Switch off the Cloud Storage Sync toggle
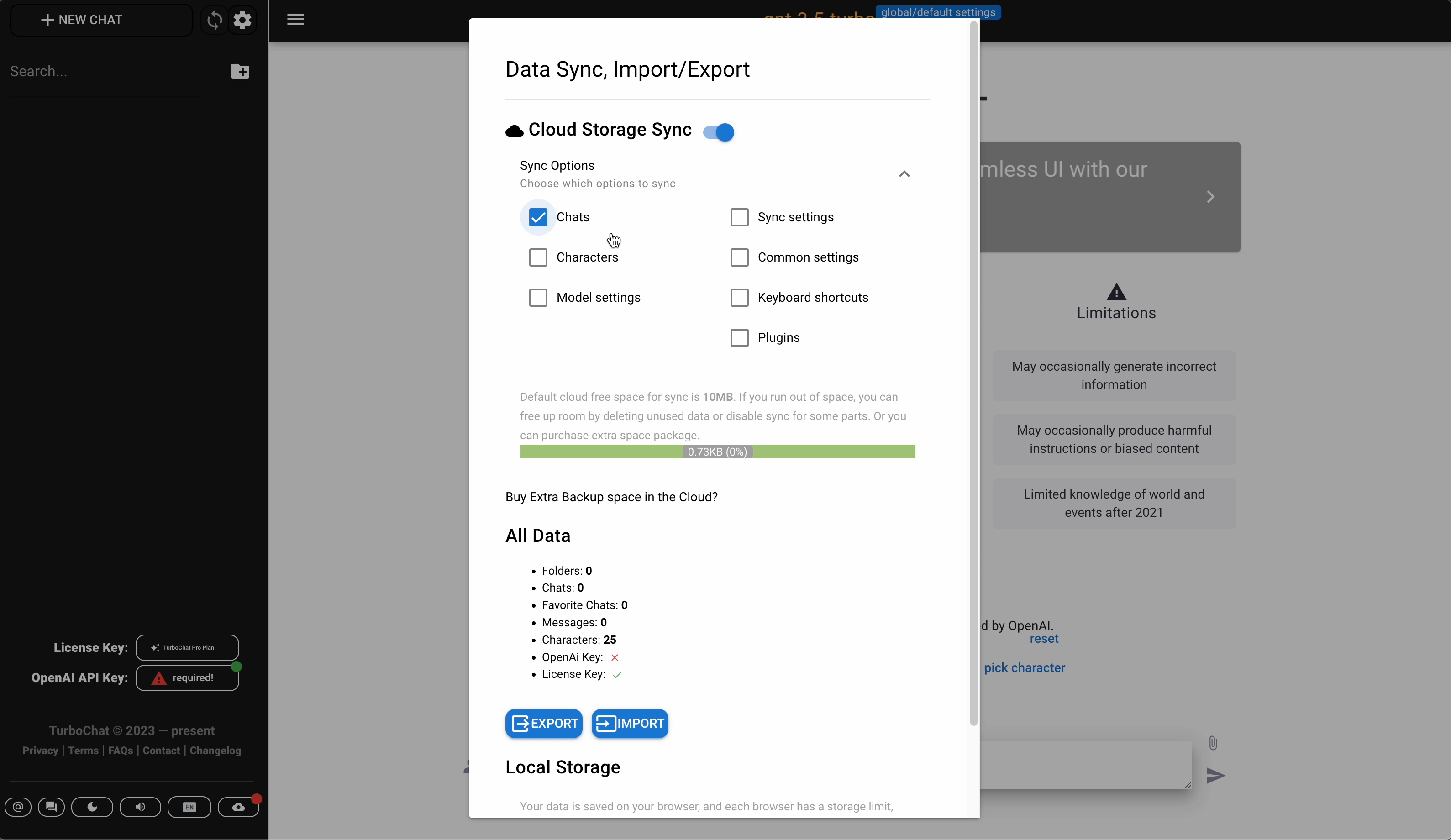1451x840 pixels. 719,132
